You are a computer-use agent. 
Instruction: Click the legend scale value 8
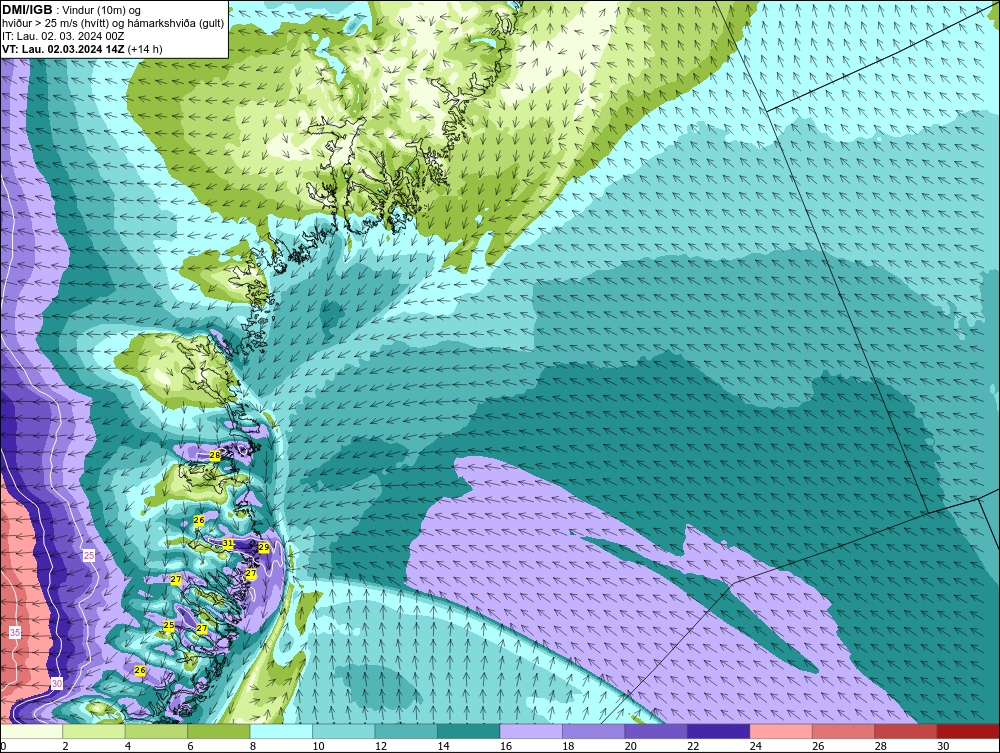click(x=253, y=746)
